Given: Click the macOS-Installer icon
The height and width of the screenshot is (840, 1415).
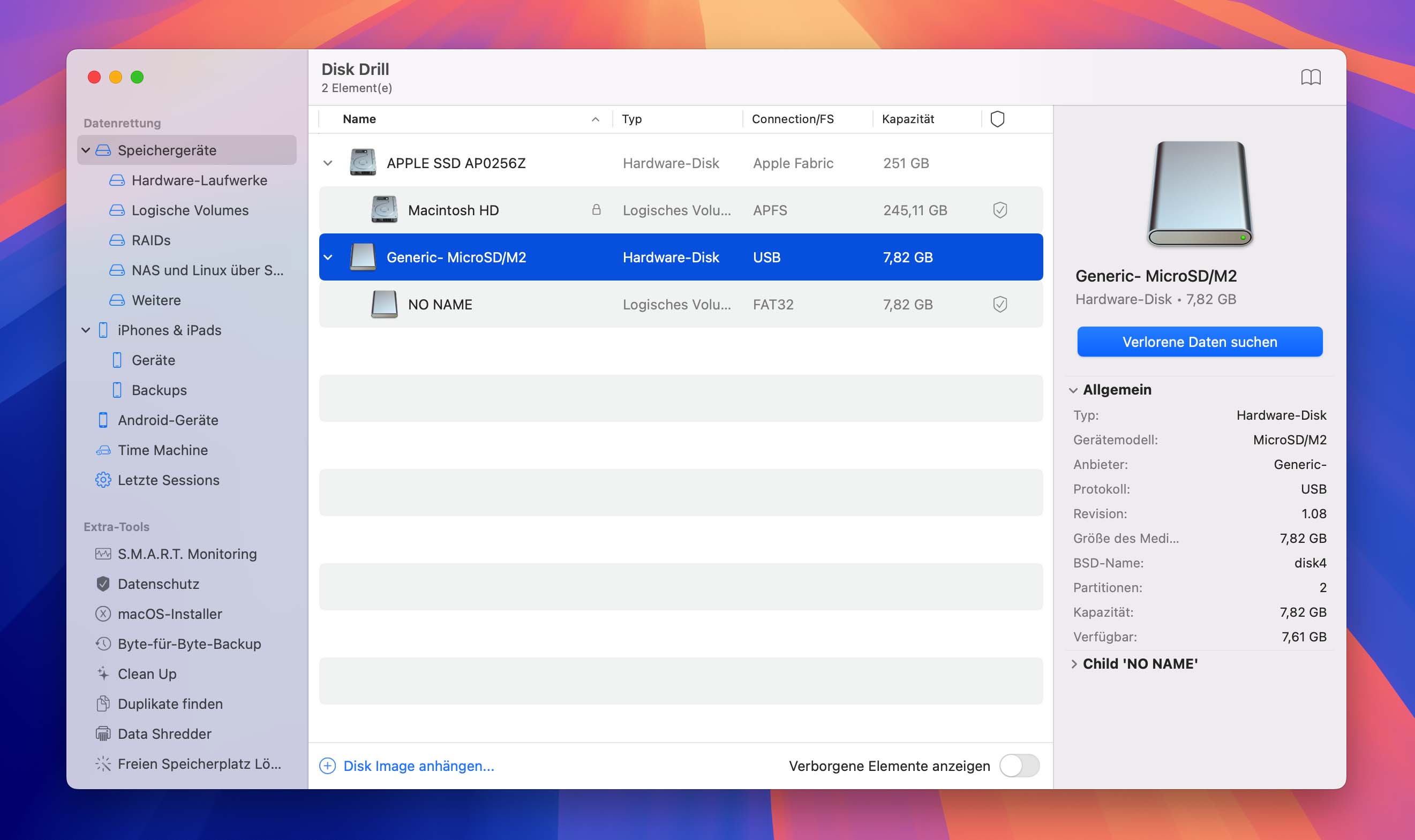Looking at the screenshot, I should click(101, 614).
